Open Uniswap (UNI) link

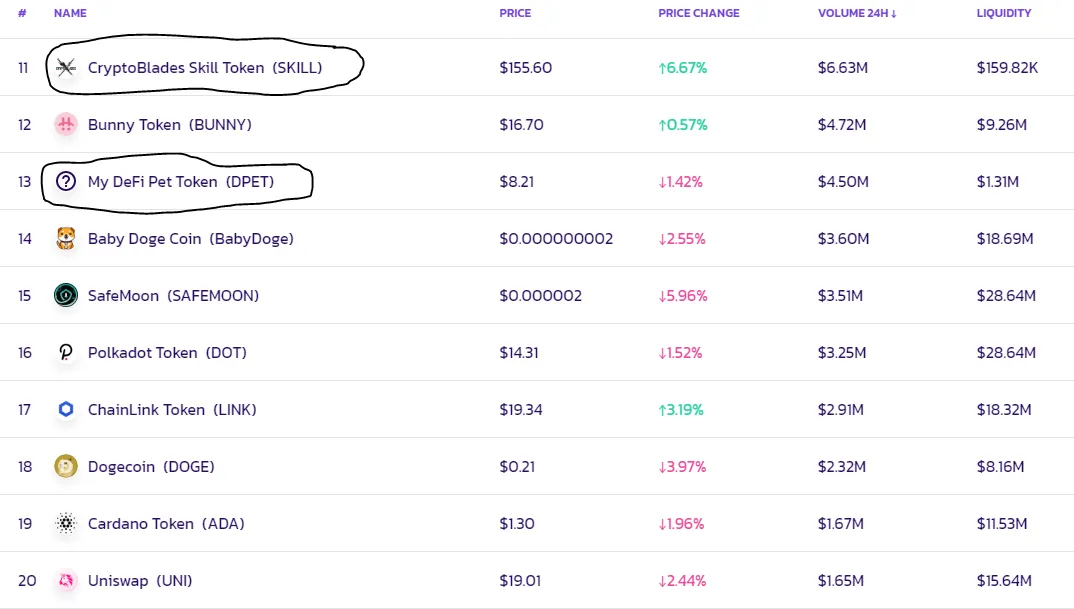pos(140,580)
